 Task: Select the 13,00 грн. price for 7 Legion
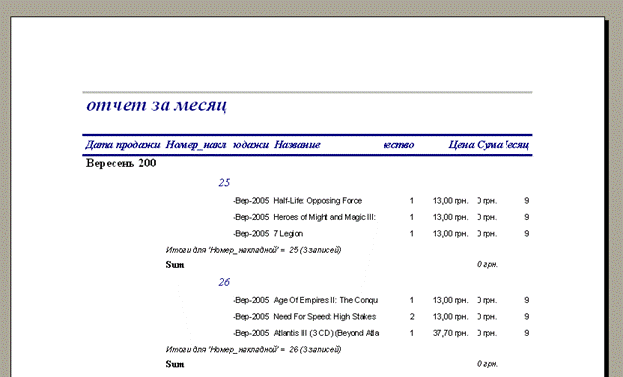(x=451, y=234)
